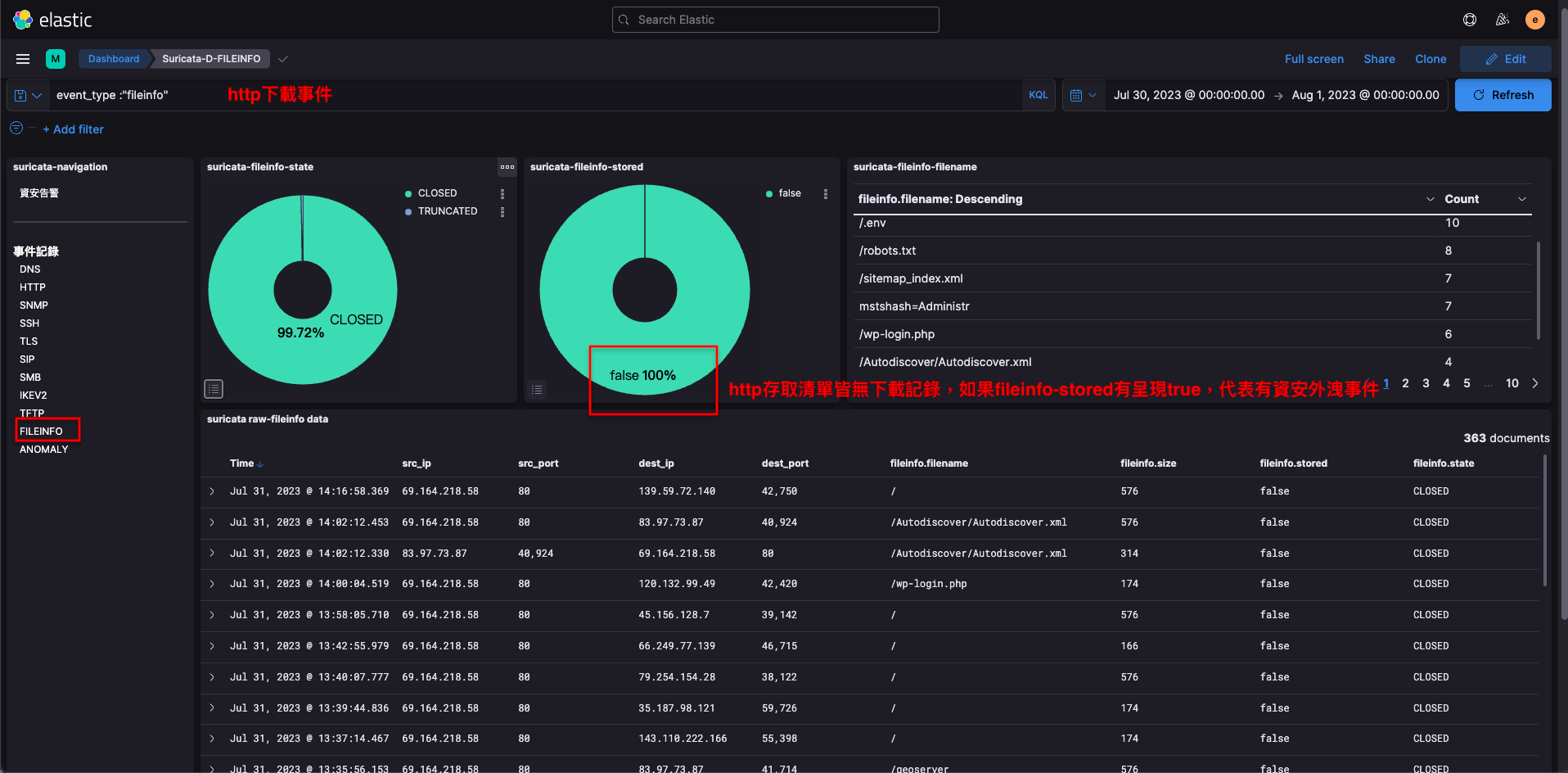Expand the dashboard title chevron
The width and height of the screenshot is (1568, 773).
point(283,59)
